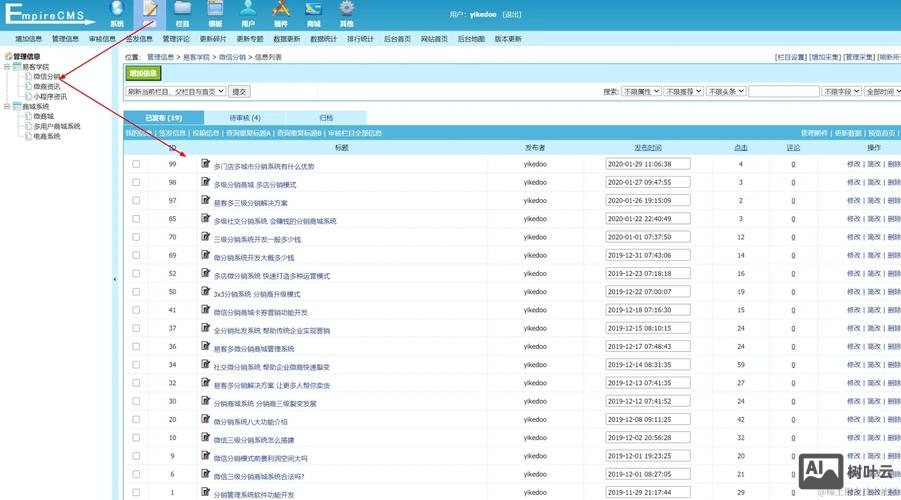Click the search keyword input field
This screenshot has height=500, width=901.
[x=784, y=91]
